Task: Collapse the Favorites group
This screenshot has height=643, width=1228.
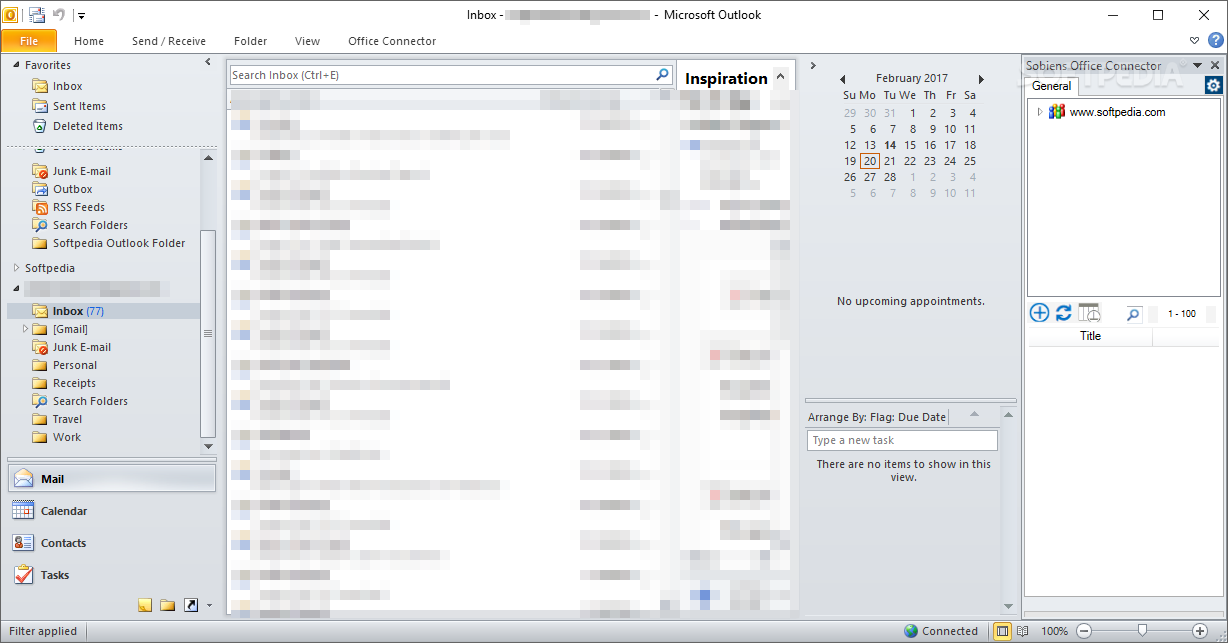Action: tap(16, 65)
